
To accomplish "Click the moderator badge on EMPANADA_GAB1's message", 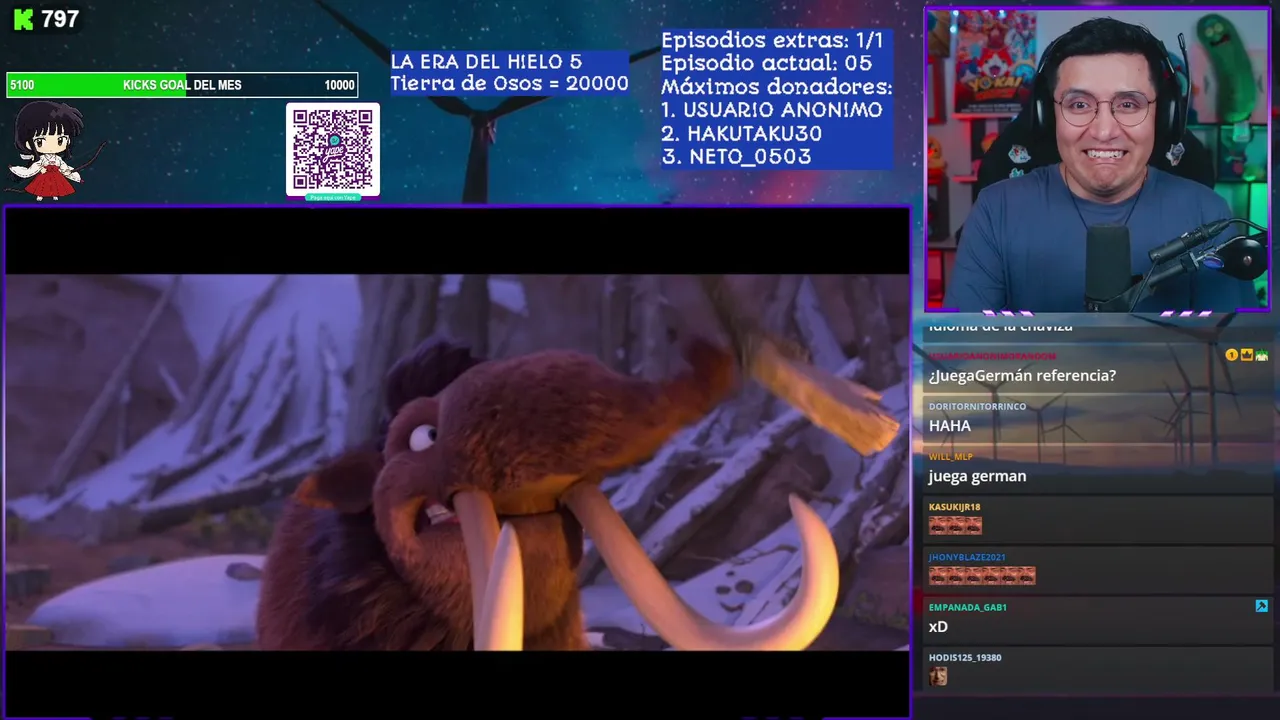I will point(1261,606).
